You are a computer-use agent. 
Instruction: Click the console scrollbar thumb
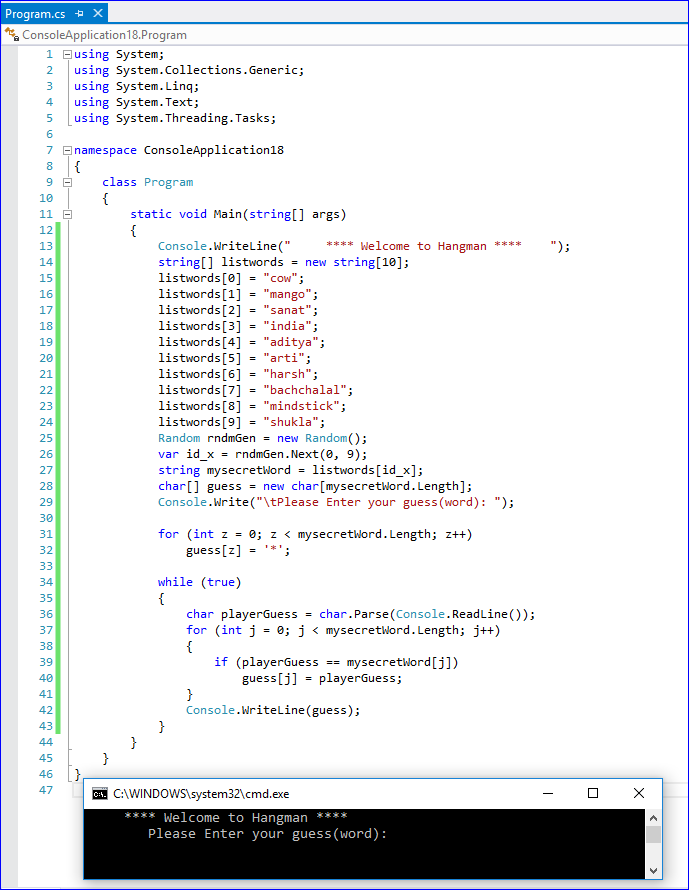pyautogui.click(x=653, y=834)
